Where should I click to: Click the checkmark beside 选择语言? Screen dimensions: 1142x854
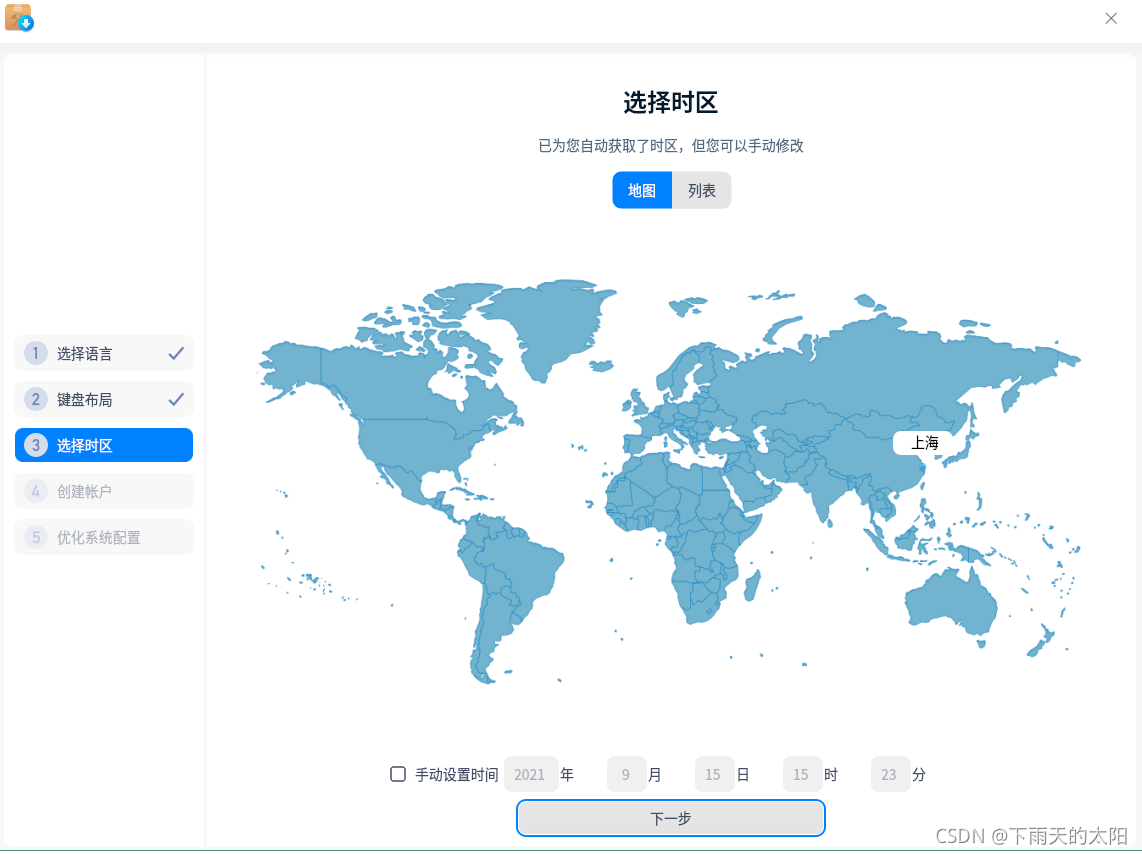click(177, 353)
